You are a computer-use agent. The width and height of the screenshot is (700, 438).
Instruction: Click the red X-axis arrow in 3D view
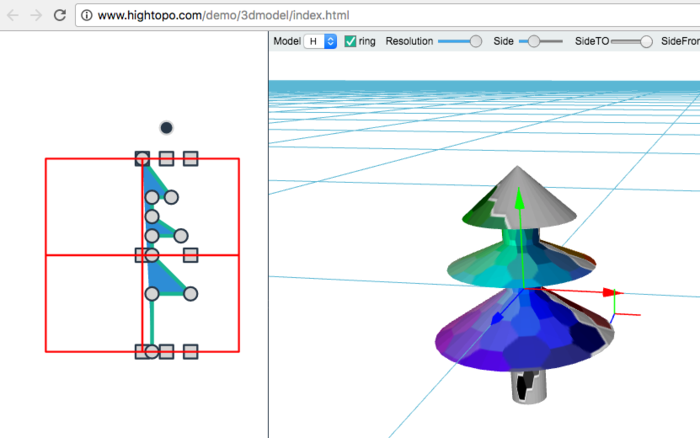point(612,292)
